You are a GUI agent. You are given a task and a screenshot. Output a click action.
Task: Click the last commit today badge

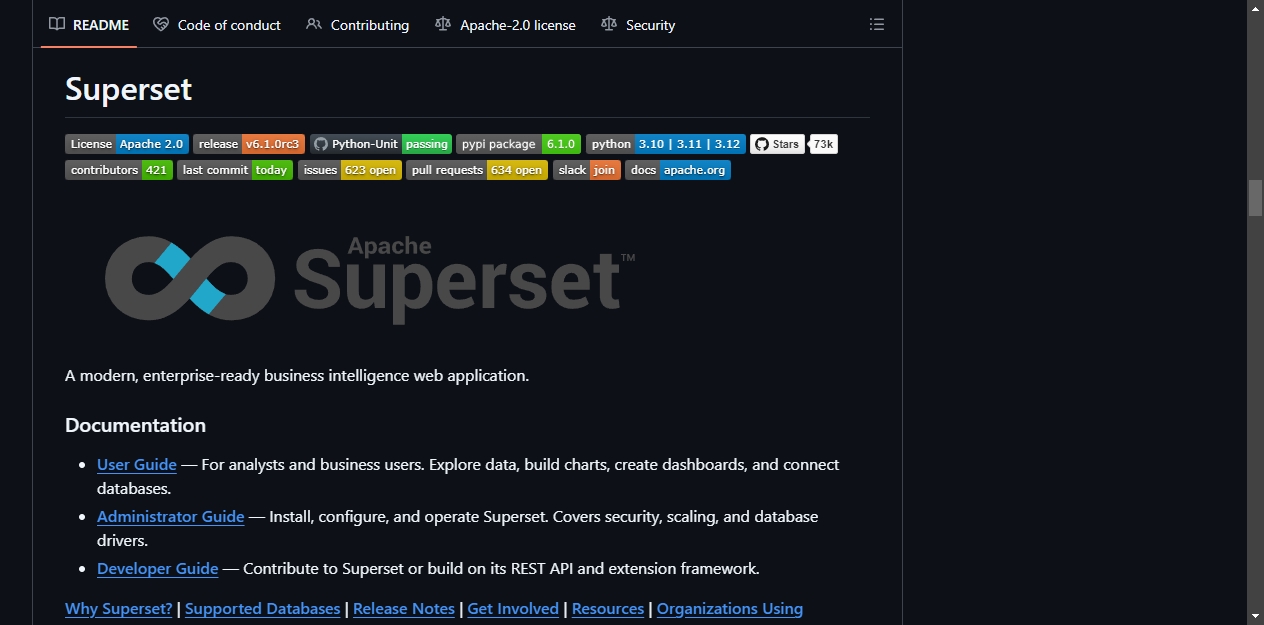[235, 170]
